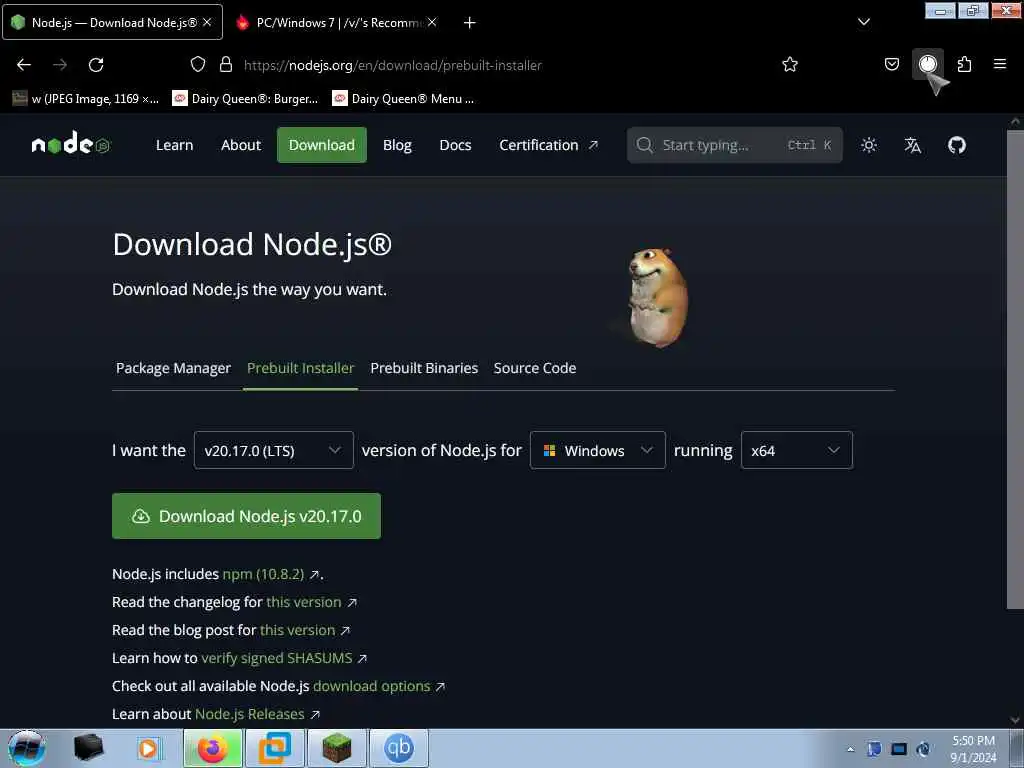Open the Certification external link

click(549, 145)
